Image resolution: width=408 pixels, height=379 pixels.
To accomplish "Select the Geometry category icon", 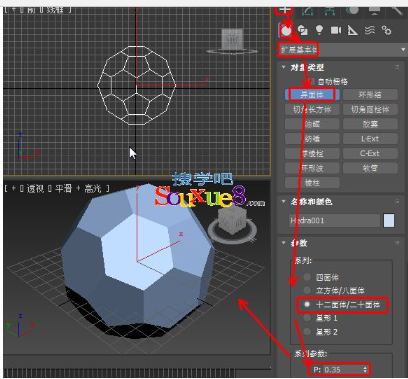I will click(x=286, y=31).
